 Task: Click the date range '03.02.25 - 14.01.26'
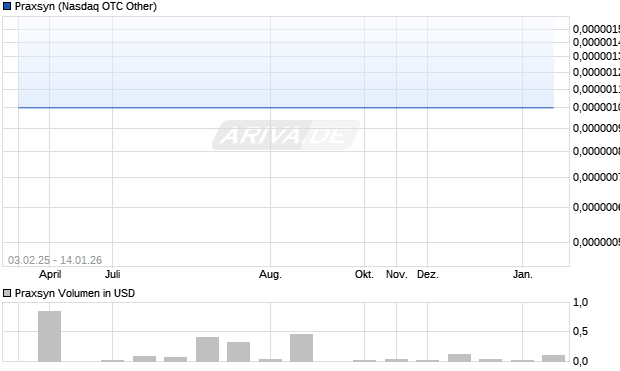[x=55, y=260]
